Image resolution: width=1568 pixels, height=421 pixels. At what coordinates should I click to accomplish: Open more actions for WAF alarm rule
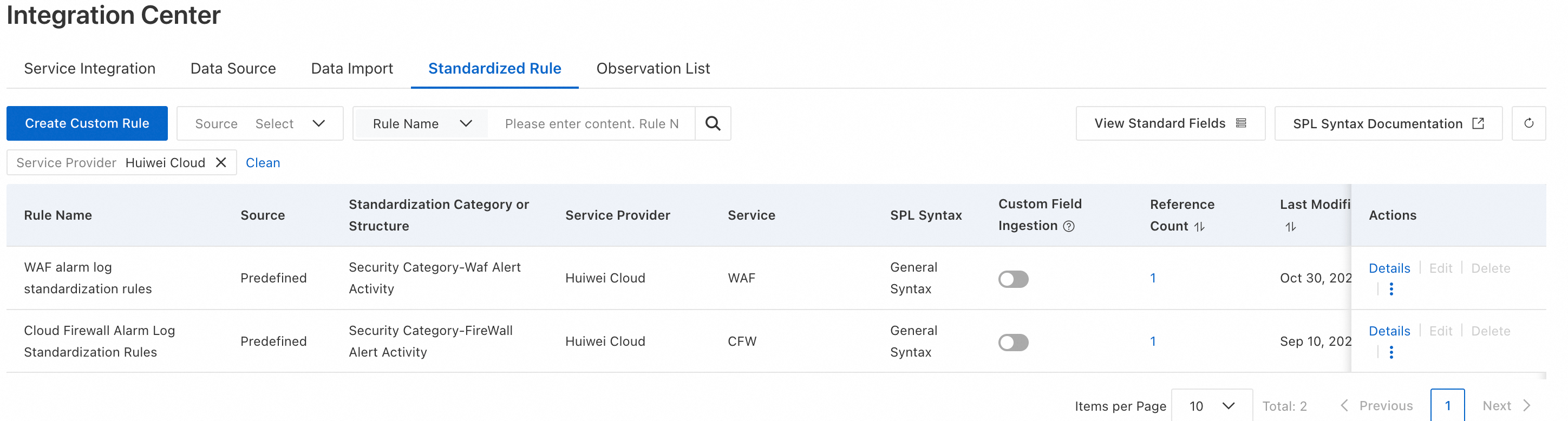[x=1391, y=289]
